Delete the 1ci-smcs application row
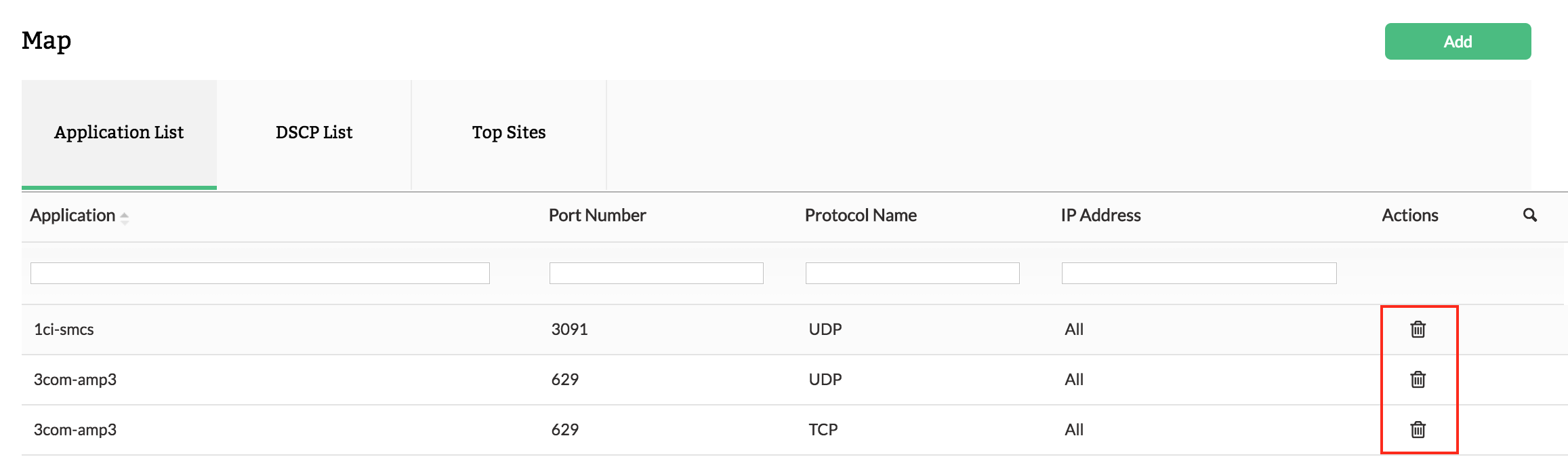 point(1418,330)
